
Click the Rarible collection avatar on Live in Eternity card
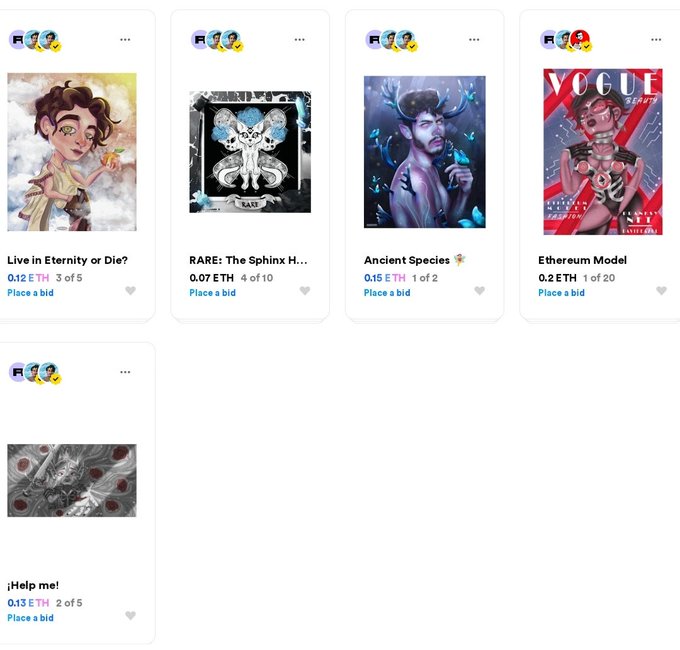tap(16, 39)
